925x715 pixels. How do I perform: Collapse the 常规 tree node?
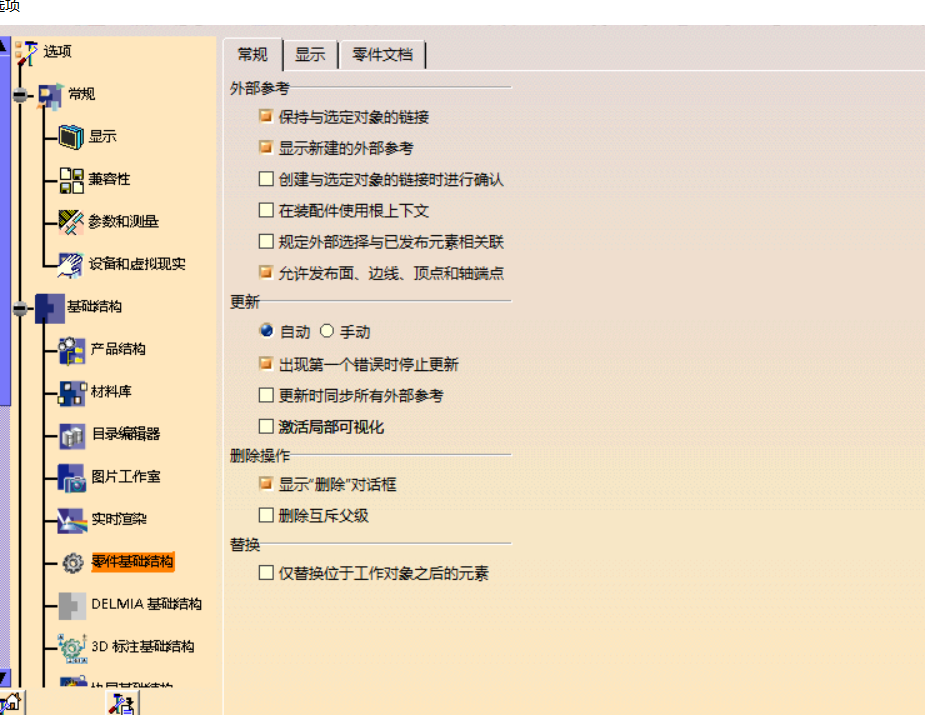click(21, 96)
